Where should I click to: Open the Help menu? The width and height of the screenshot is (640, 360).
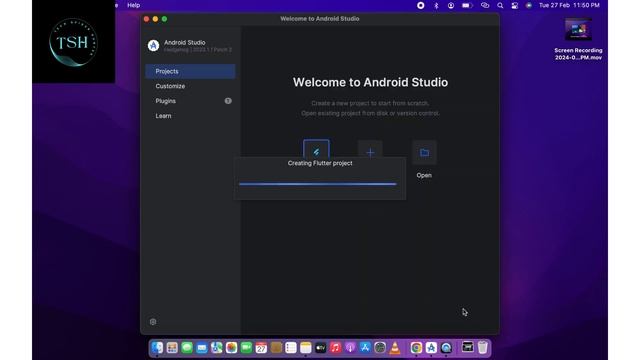click(133, 5)
